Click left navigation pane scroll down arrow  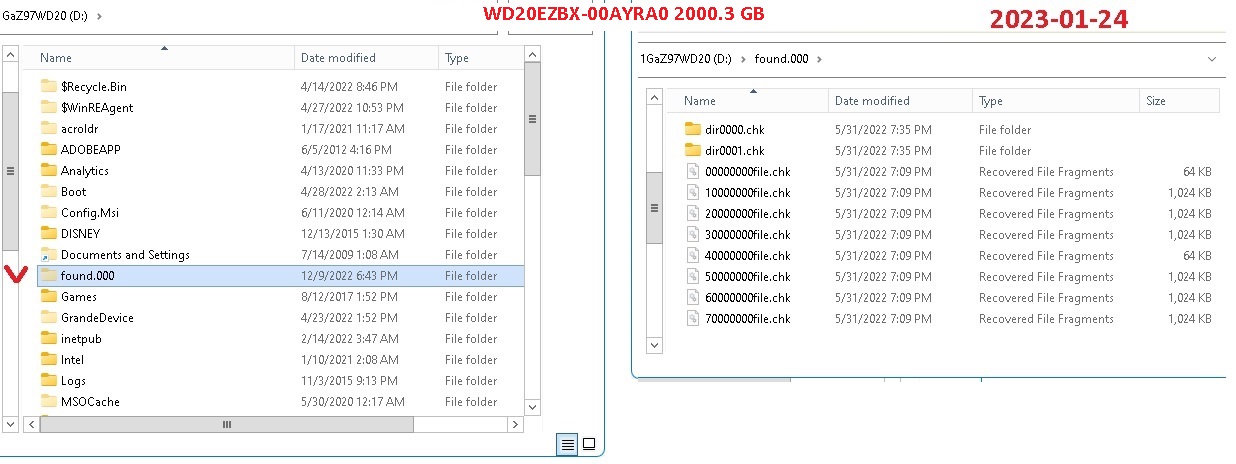point(9,424)
